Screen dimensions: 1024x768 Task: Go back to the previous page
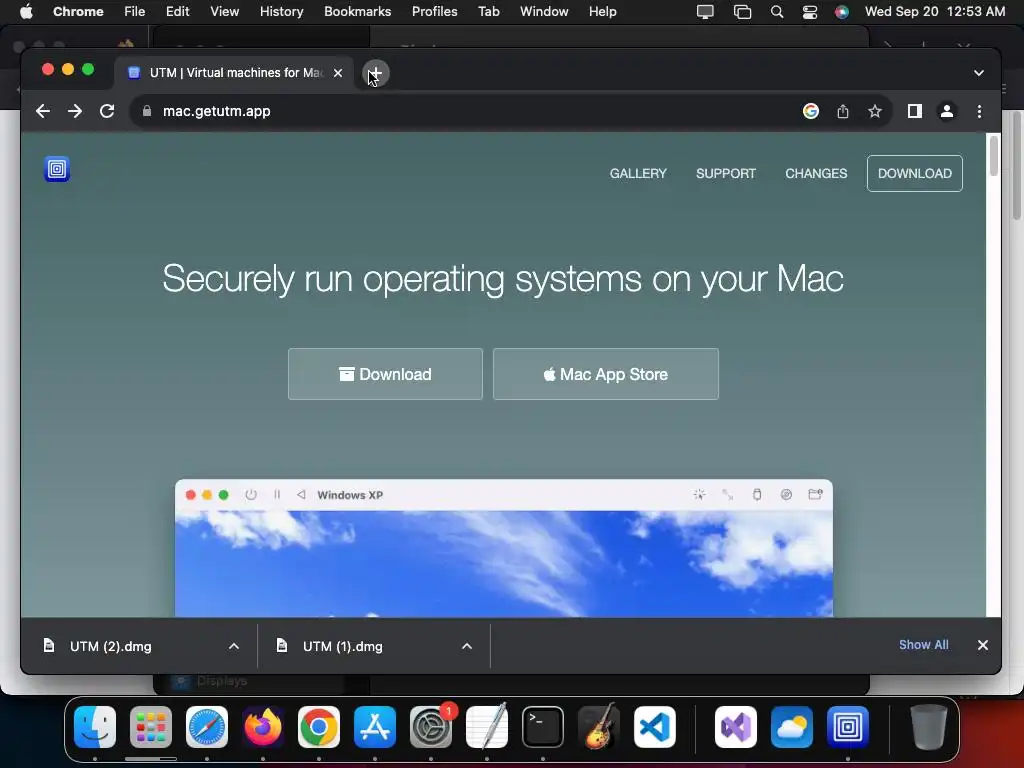(43, 111)
